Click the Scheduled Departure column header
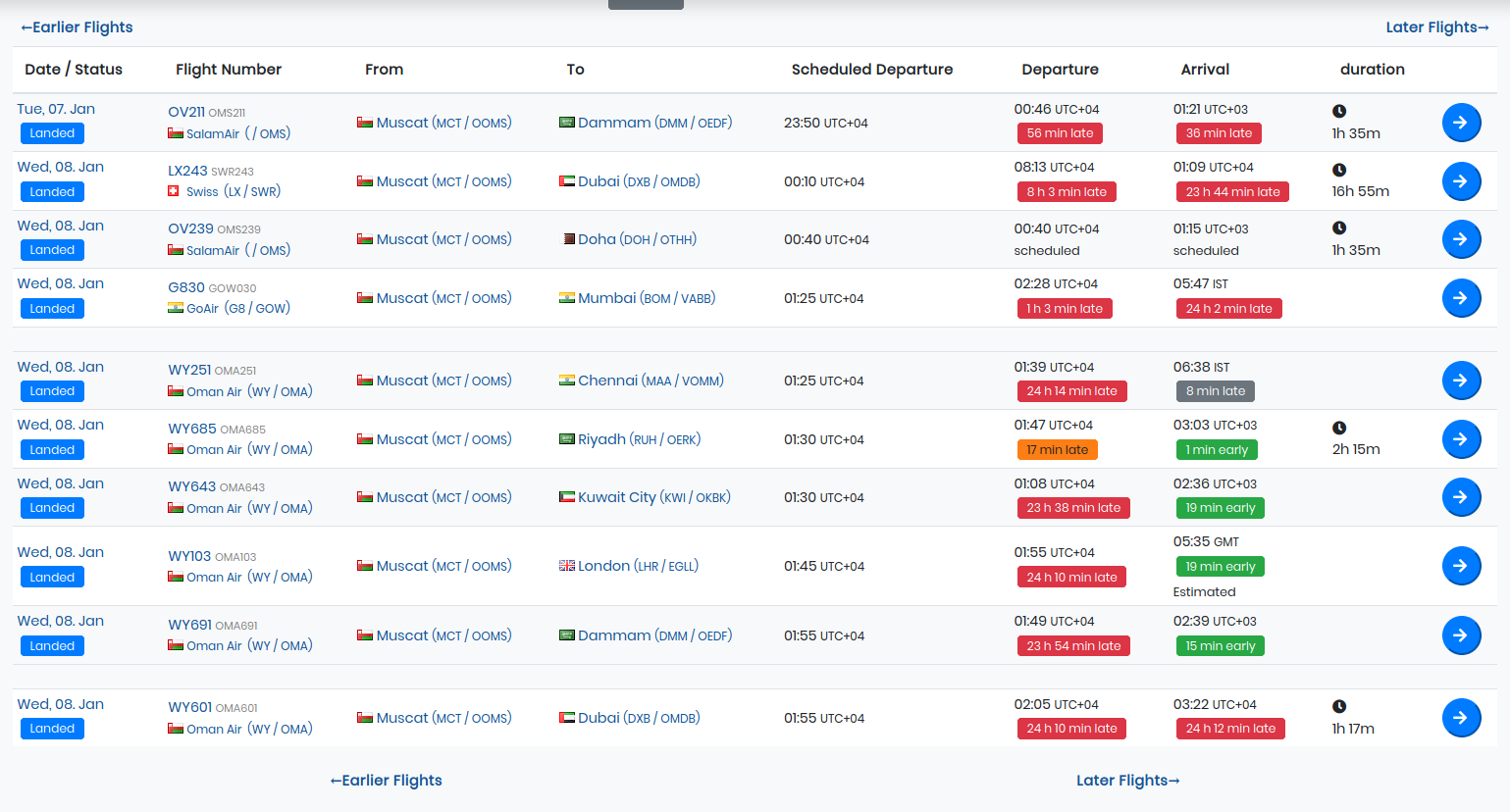Viewport: 1510px width, 812px height. 872,70
